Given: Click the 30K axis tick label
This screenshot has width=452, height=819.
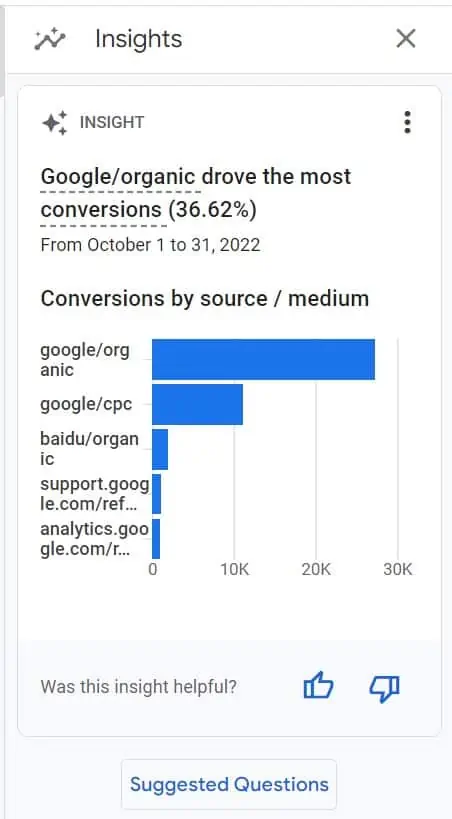Looking at the screenshot, I should point(398,569).
